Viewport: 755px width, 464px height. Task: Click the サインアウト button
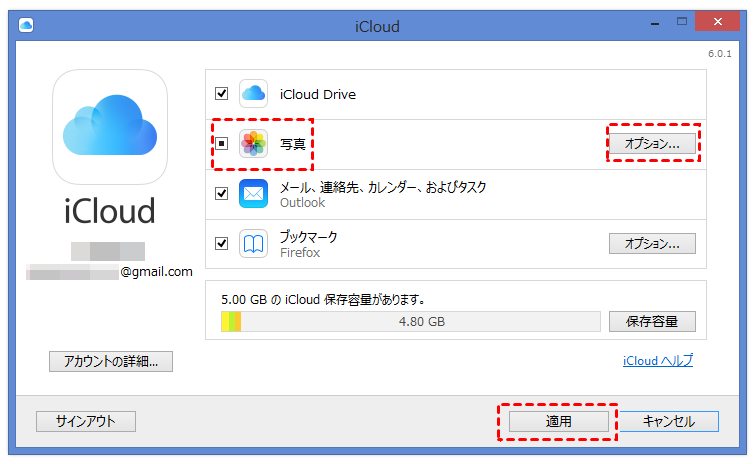coord(86,422)
